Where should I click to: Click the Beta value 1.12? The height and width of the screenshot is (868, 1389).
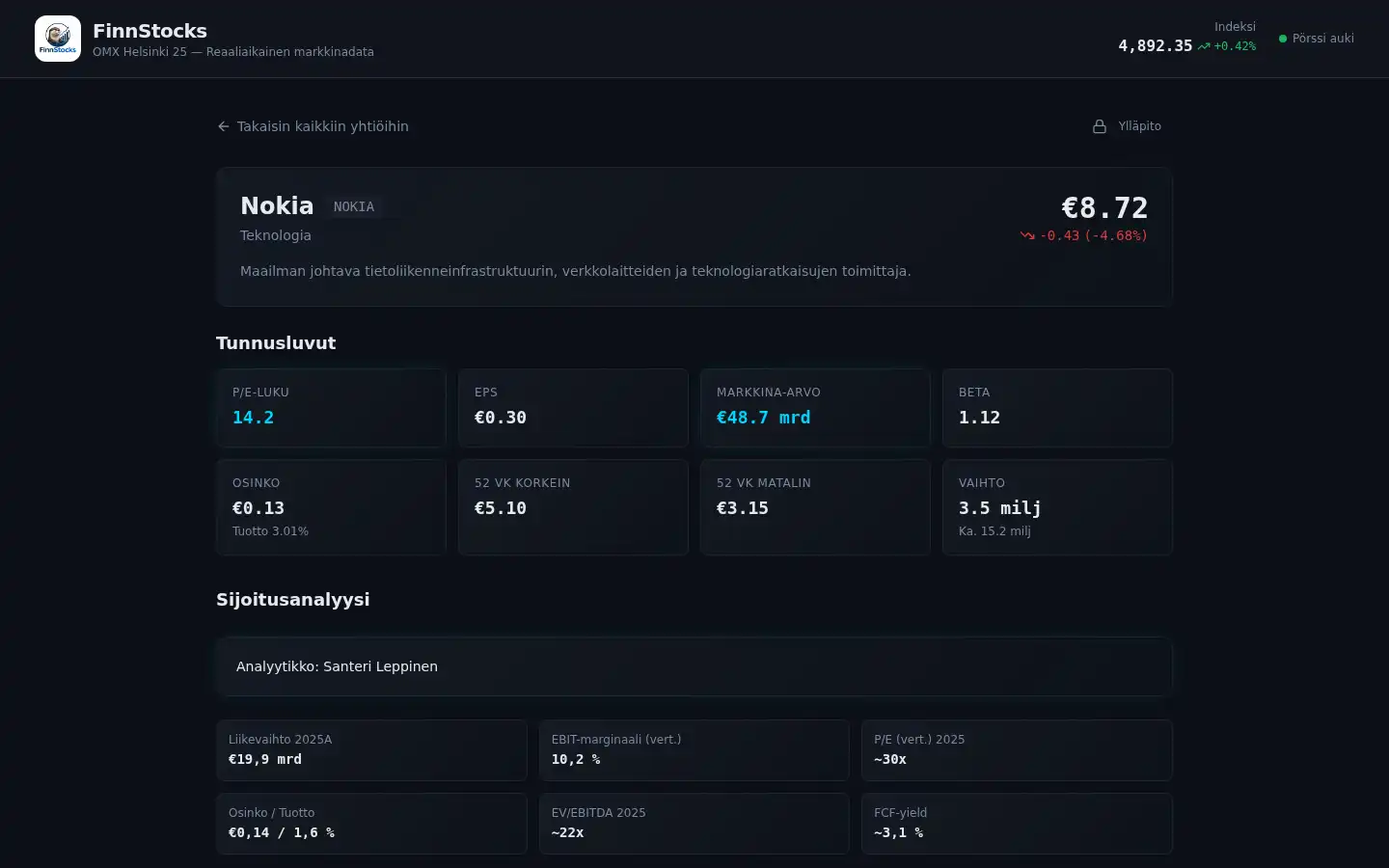tap(979, 418)
